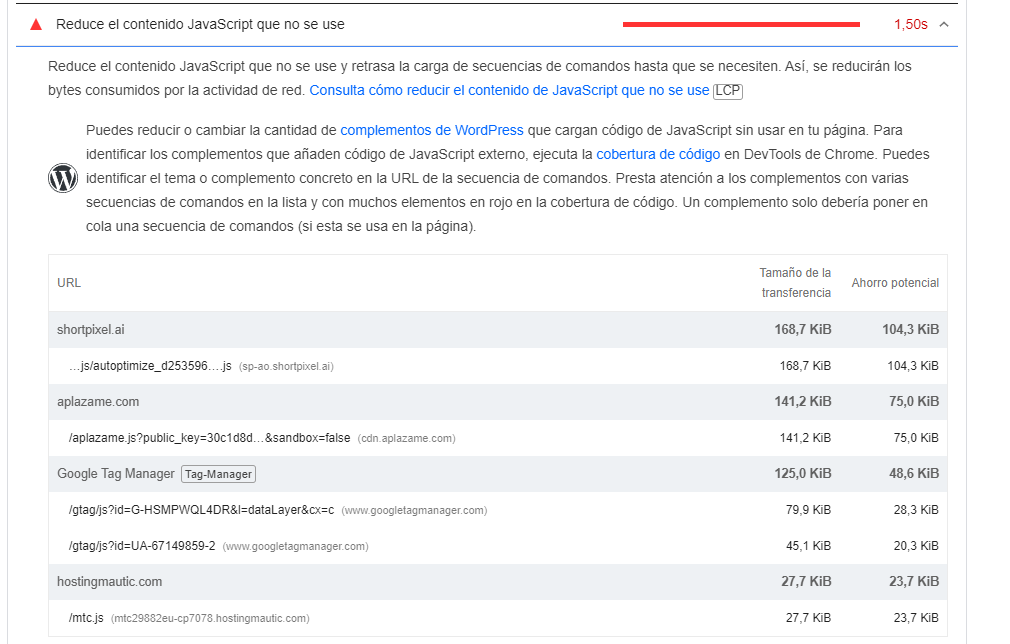This screenshot has height=644, width=1010.
Task: Click the 1,50s savings value
Action: (910, 24)
